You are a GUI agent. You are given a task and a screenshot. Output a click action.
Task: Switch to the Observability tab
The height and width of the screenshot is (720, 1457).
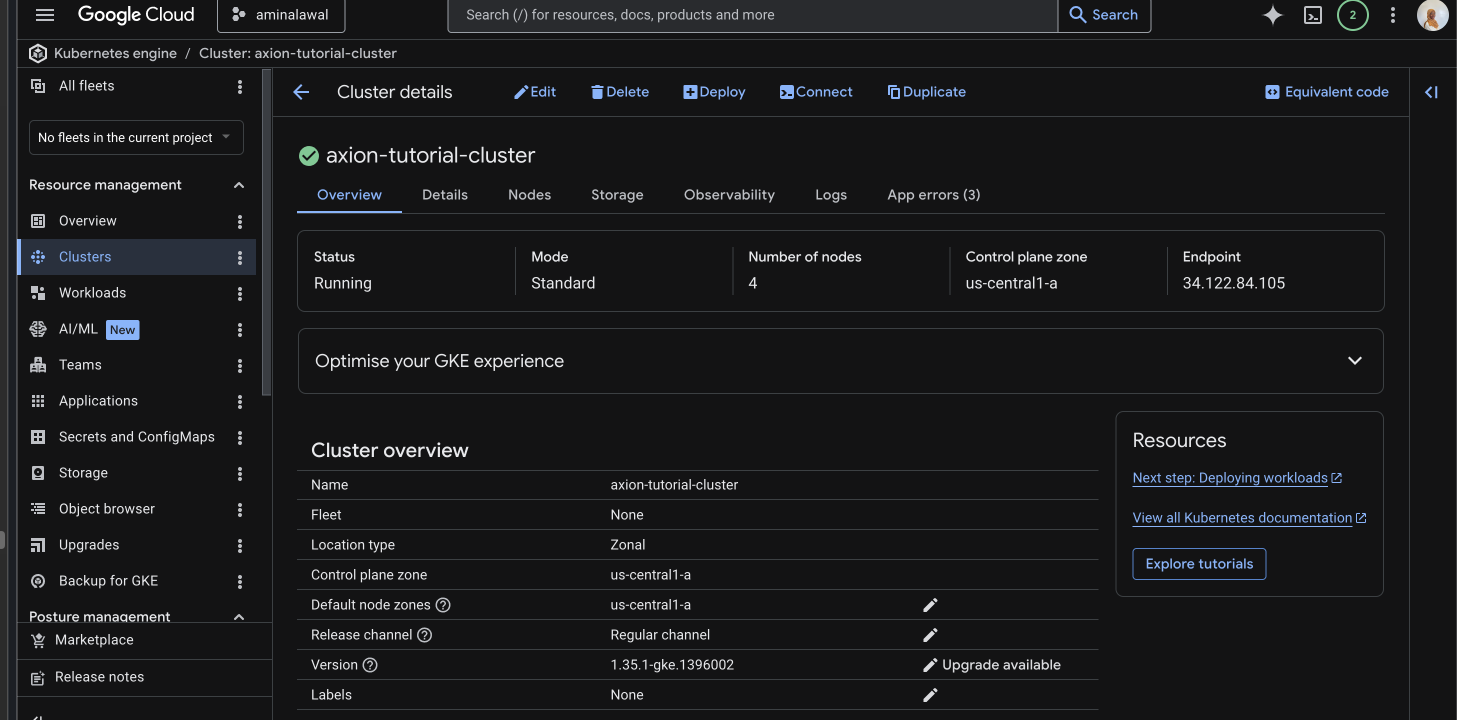pyautogui.click(x=729, y=195)
